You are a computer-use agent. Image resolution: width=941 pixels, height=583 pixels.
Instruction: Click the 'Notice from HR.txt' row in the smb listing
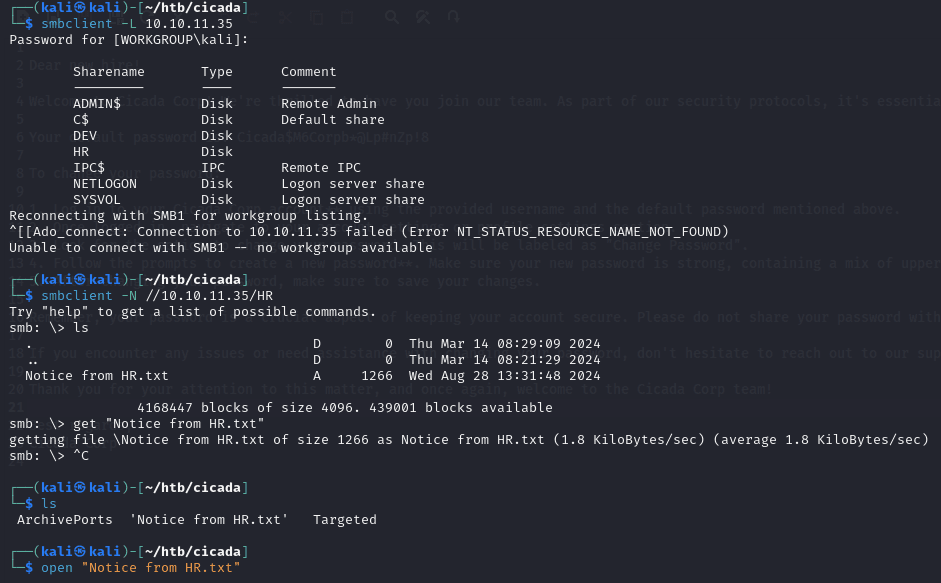(97, 376)
